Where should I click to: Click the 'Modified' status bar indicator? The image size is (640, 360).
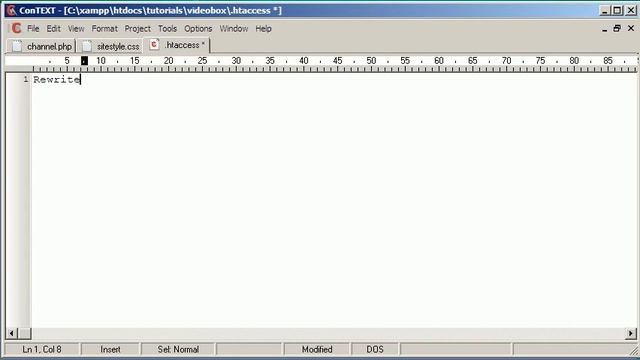317,349
